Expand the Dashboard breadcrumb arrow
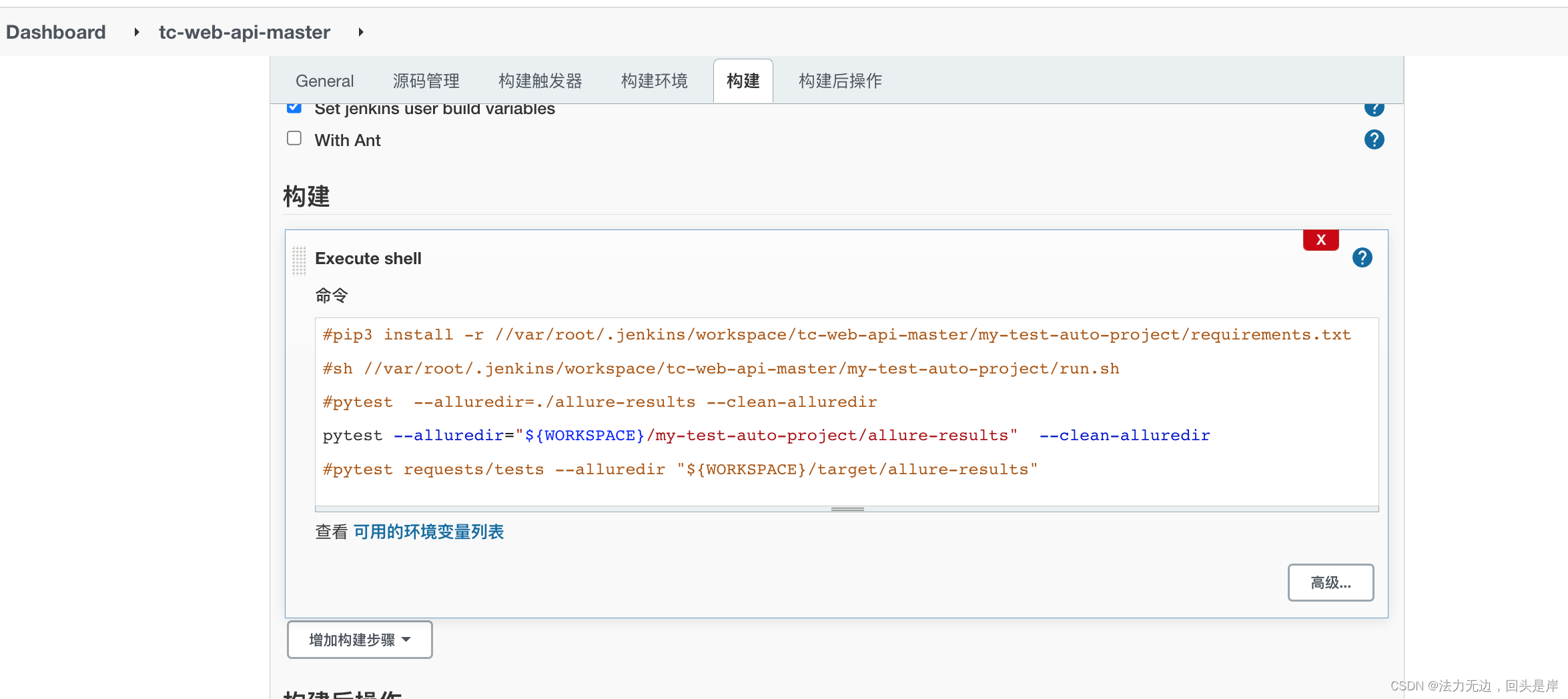This screenshot has width=1568, height=699. click(x=137, y=32)
